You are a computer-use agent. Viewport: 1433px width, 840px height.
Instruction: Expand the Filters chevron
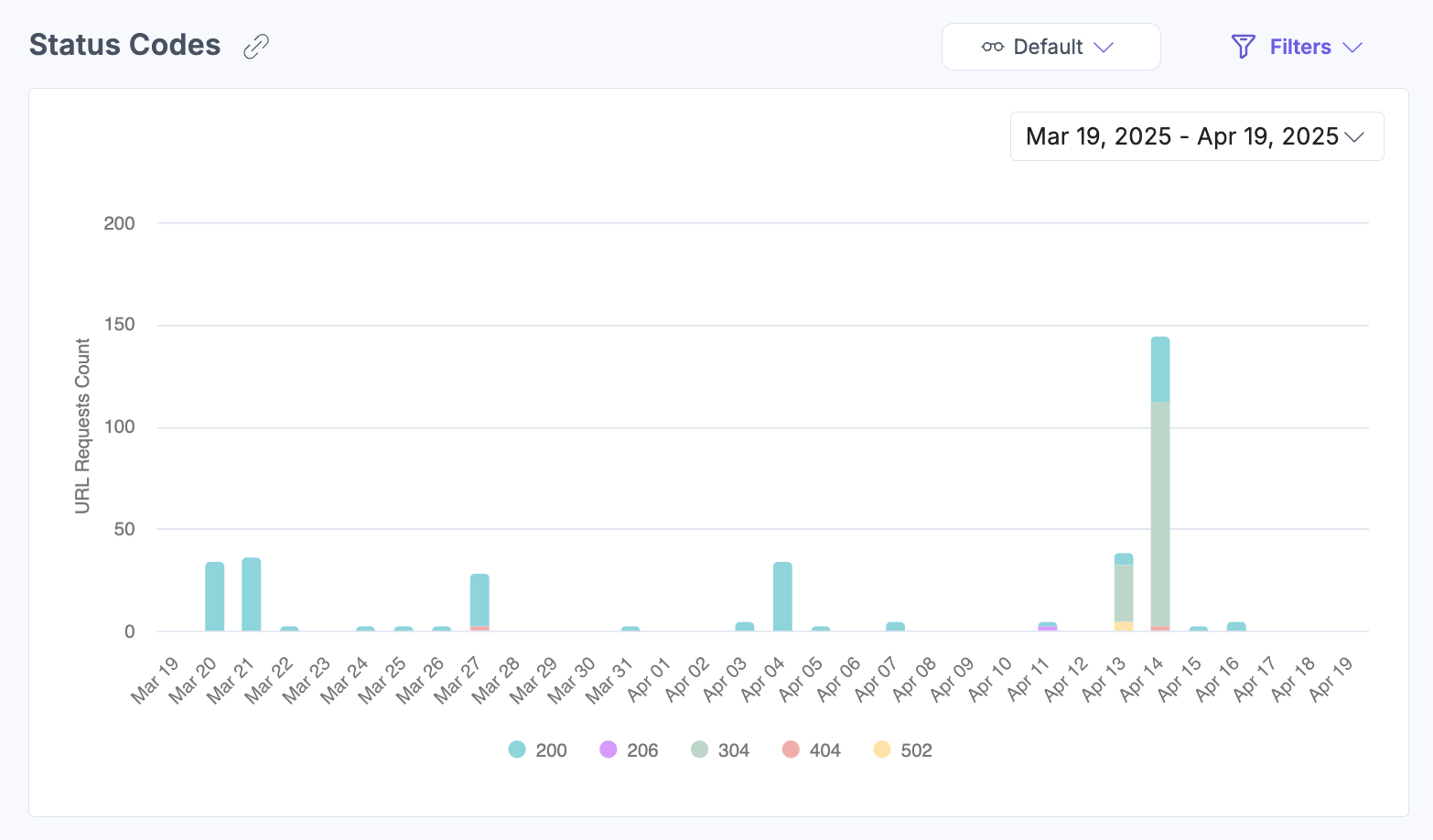pos(1353,47)
